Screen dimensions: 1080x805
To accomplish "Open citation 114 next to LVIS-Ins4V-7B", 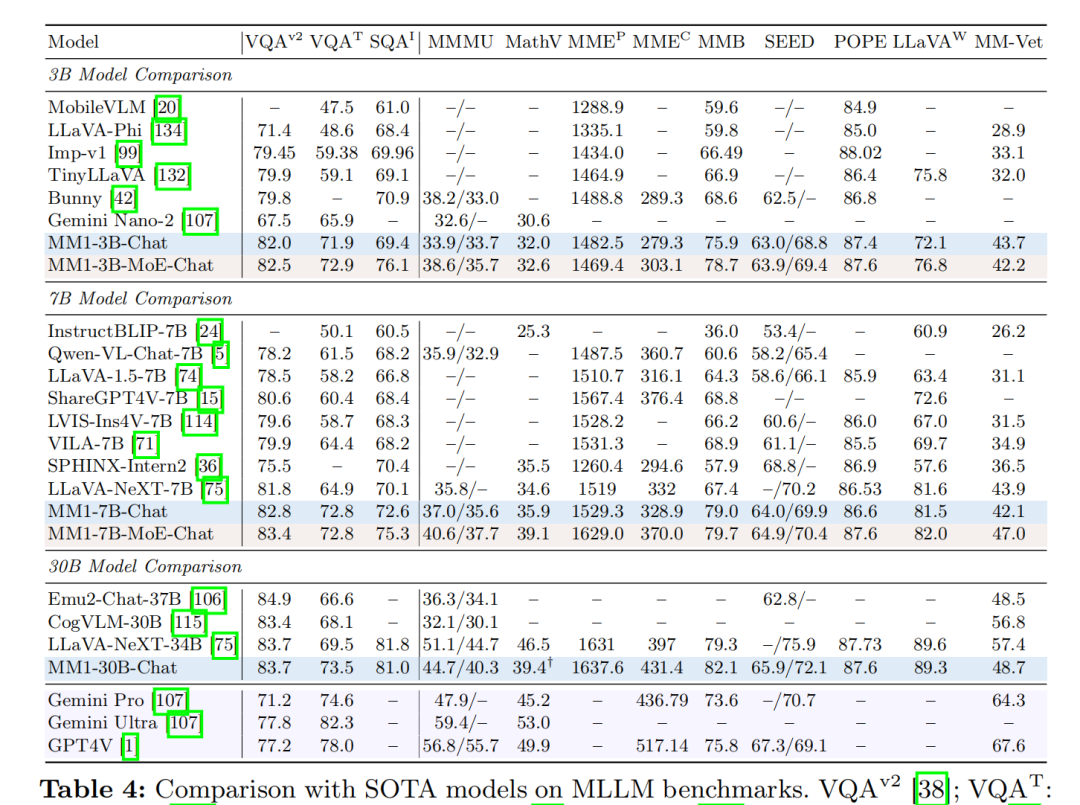I will (199, 421).
